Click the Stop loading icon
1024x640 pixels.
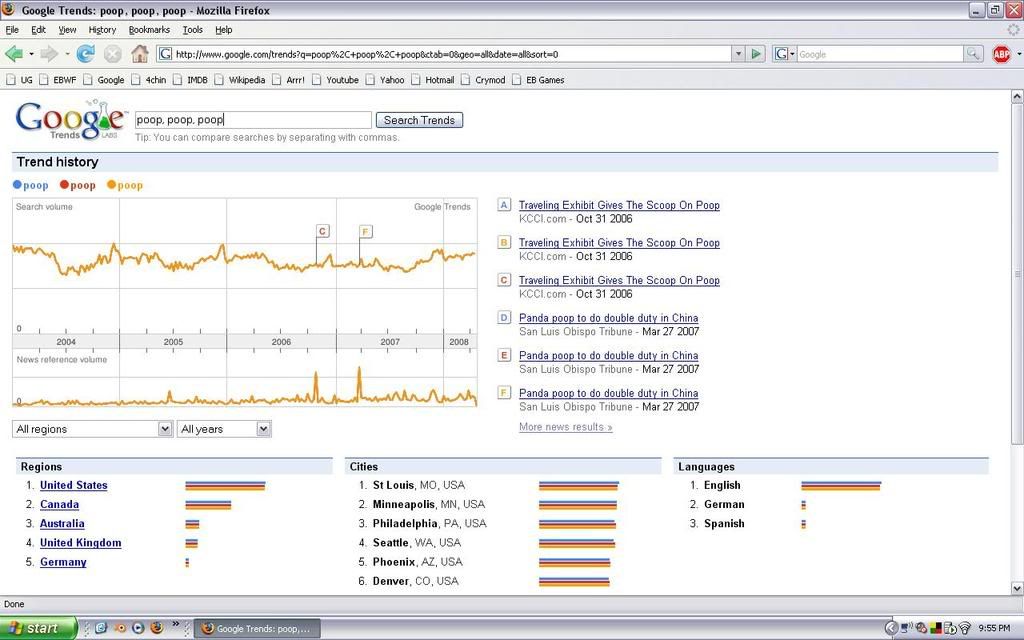[112, 54]
